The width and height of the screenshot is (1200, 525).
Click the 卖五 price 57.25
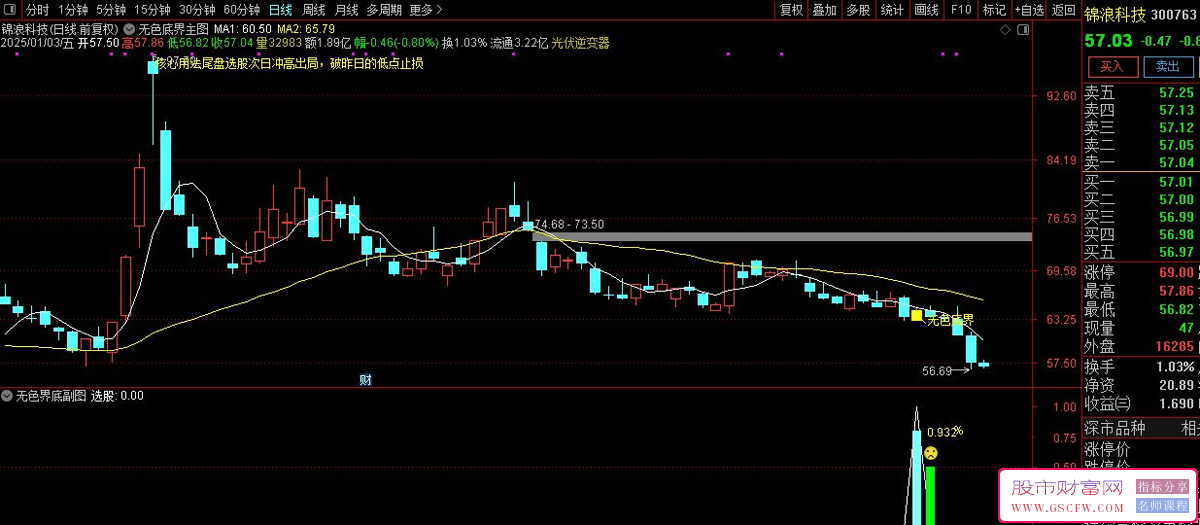coord(1176,92)
